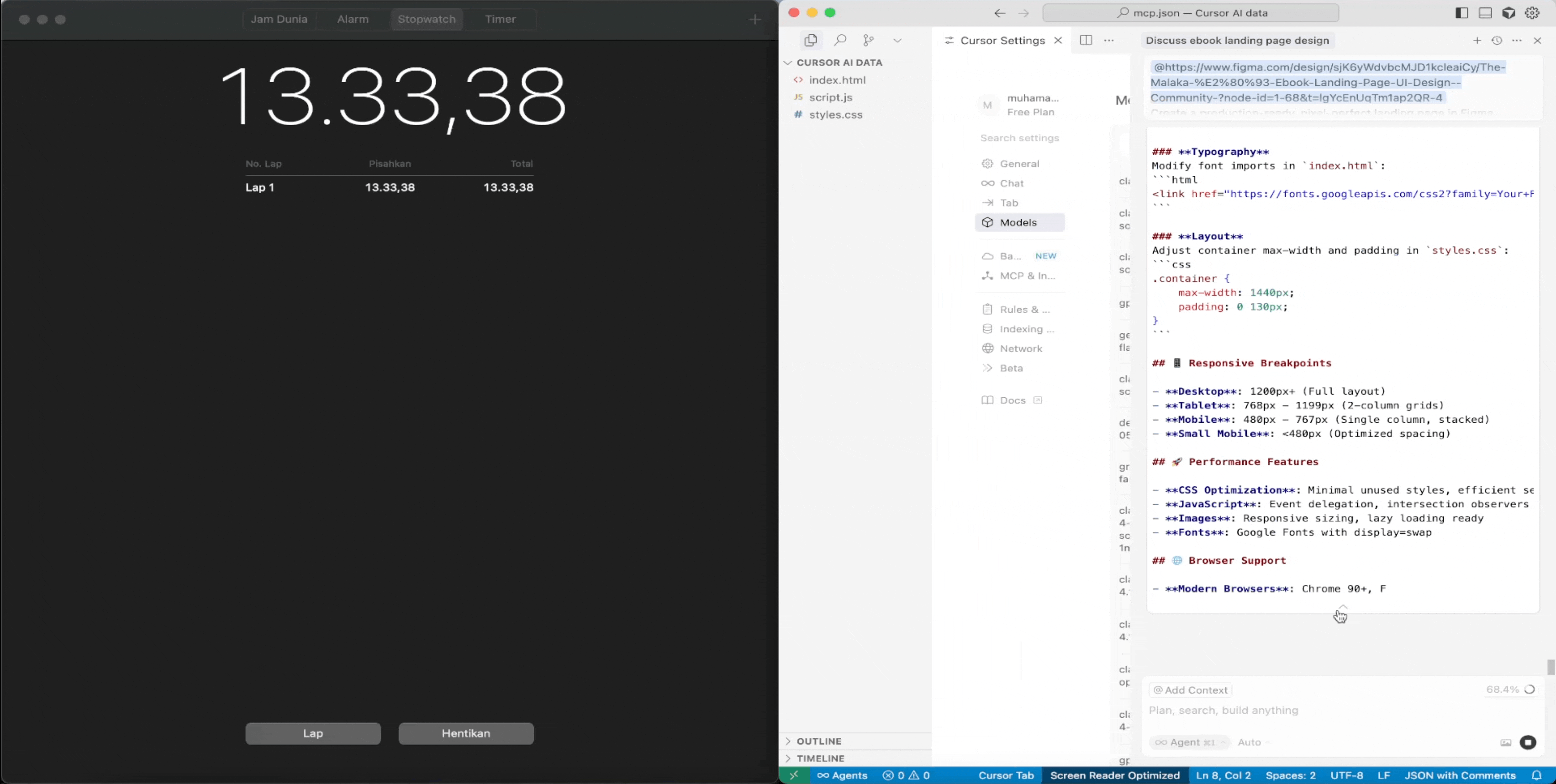
Task: Open General settings section
Action: point(1019,164)
